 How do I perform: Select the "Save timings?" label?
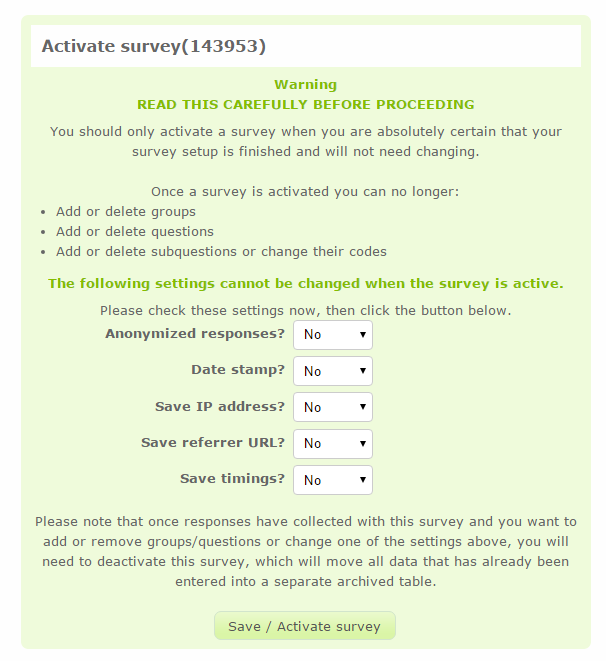[x=232, y=479]
